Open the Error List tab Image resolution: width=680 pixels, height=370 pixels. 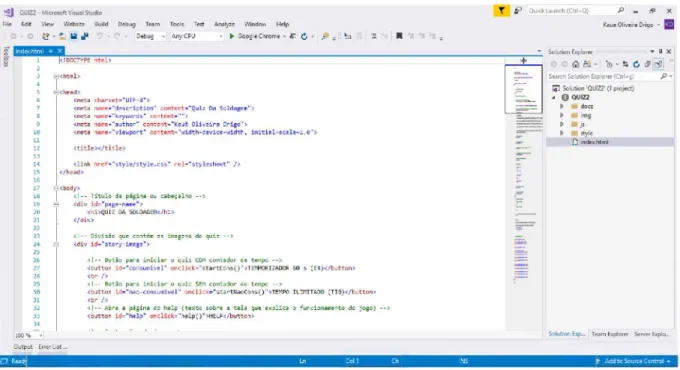(52, 347)
